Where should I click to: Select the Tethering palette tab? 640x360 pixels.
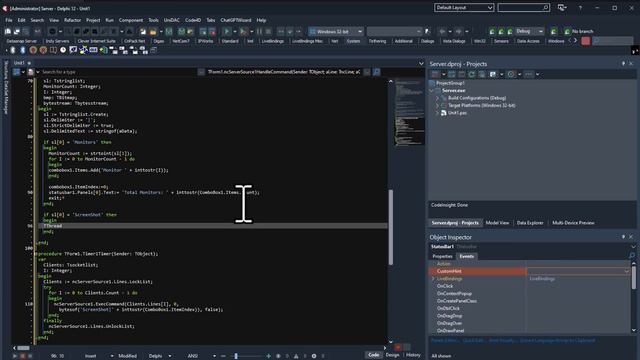(377, 41)
